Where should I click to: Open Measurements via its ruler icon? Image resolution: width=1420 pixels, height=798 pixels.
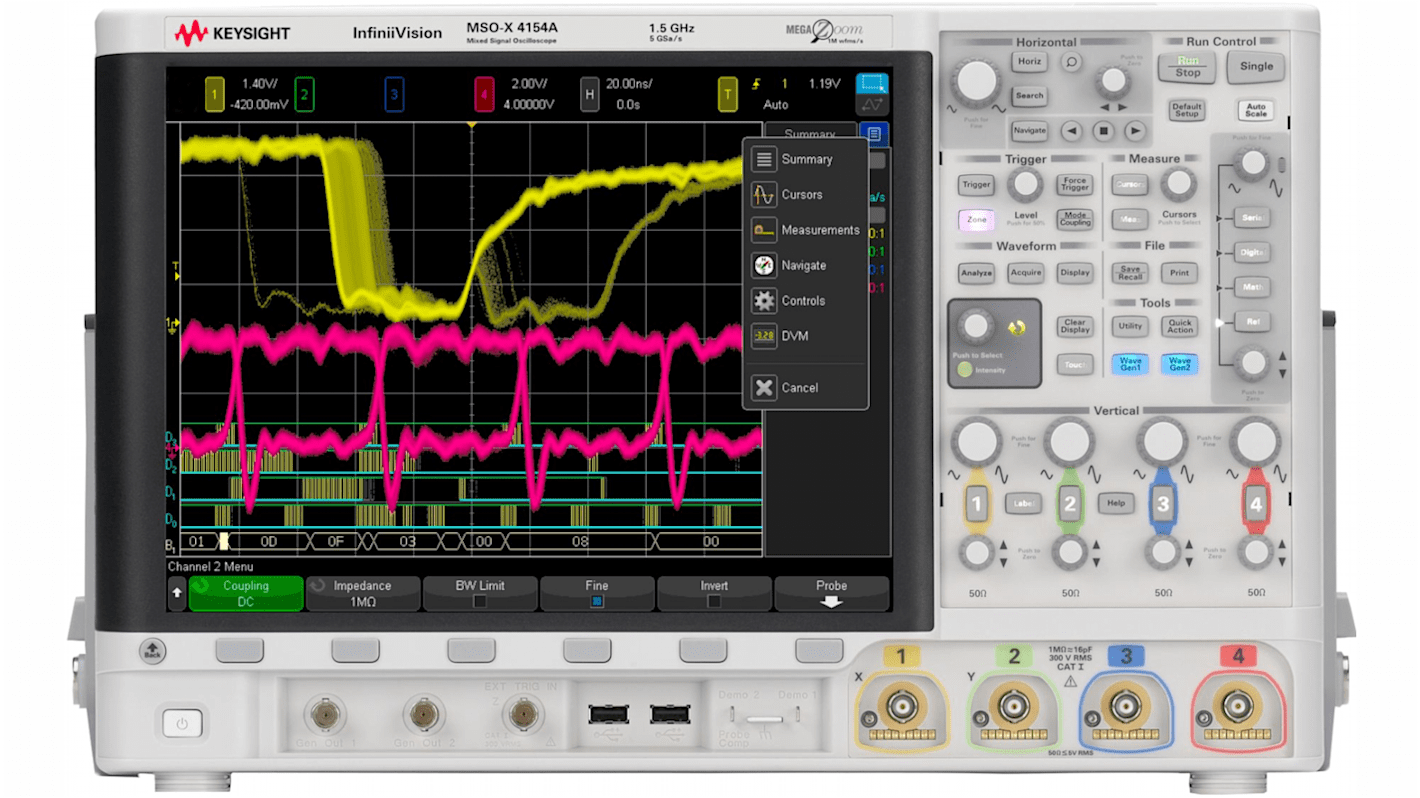(763, 229)
